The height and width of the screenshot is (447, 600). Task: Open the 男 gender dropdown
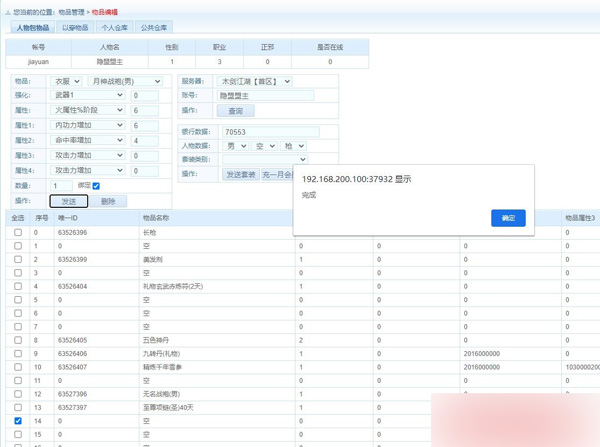tap(236, 146)
